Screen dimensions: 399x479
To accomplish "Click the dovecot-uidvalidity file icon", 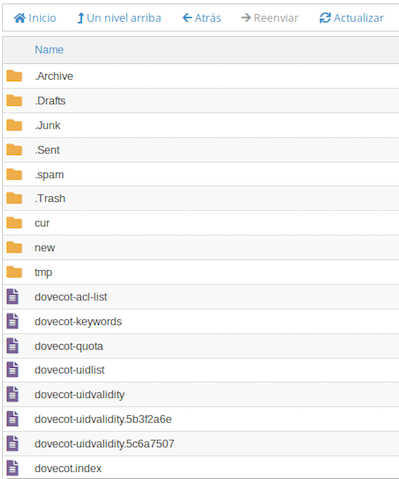I will [13, 394].
